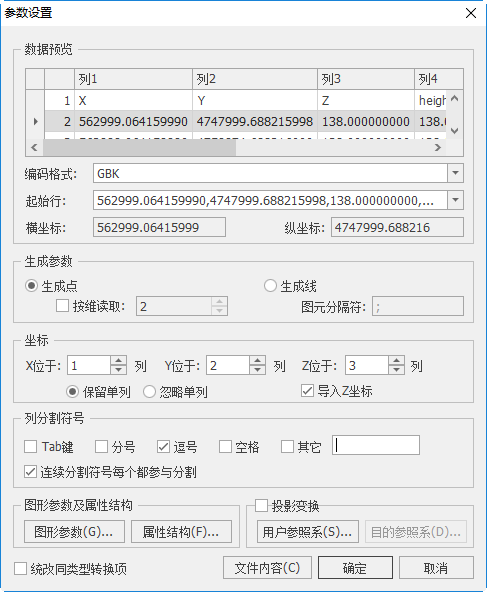487x592 pixels.
Task: Select row 2 via its row-header arrow
Action: click(35, 122)
